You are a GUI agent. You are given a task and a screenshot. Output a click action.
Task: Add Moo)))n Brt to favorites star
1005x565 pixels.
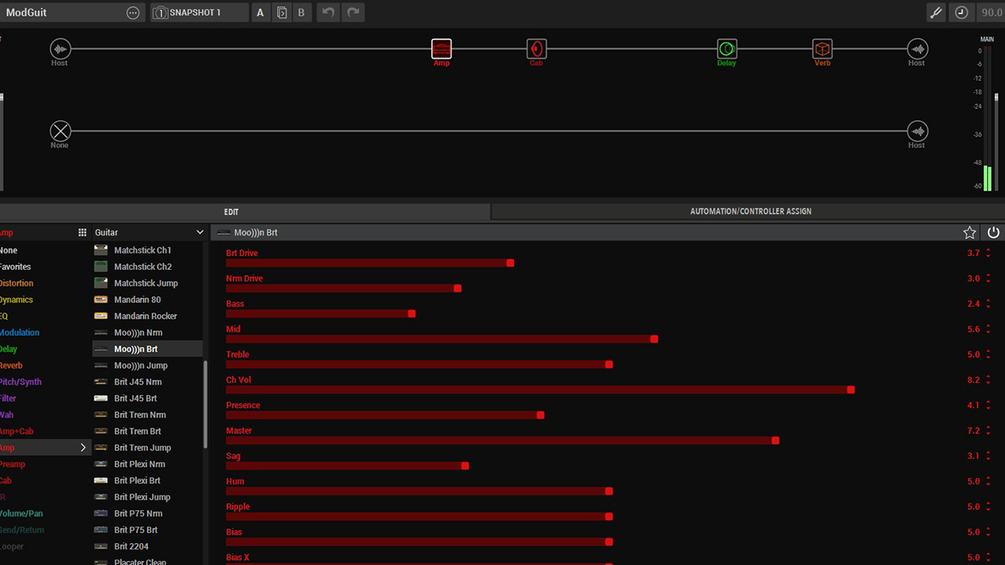(x=969, y=233)
